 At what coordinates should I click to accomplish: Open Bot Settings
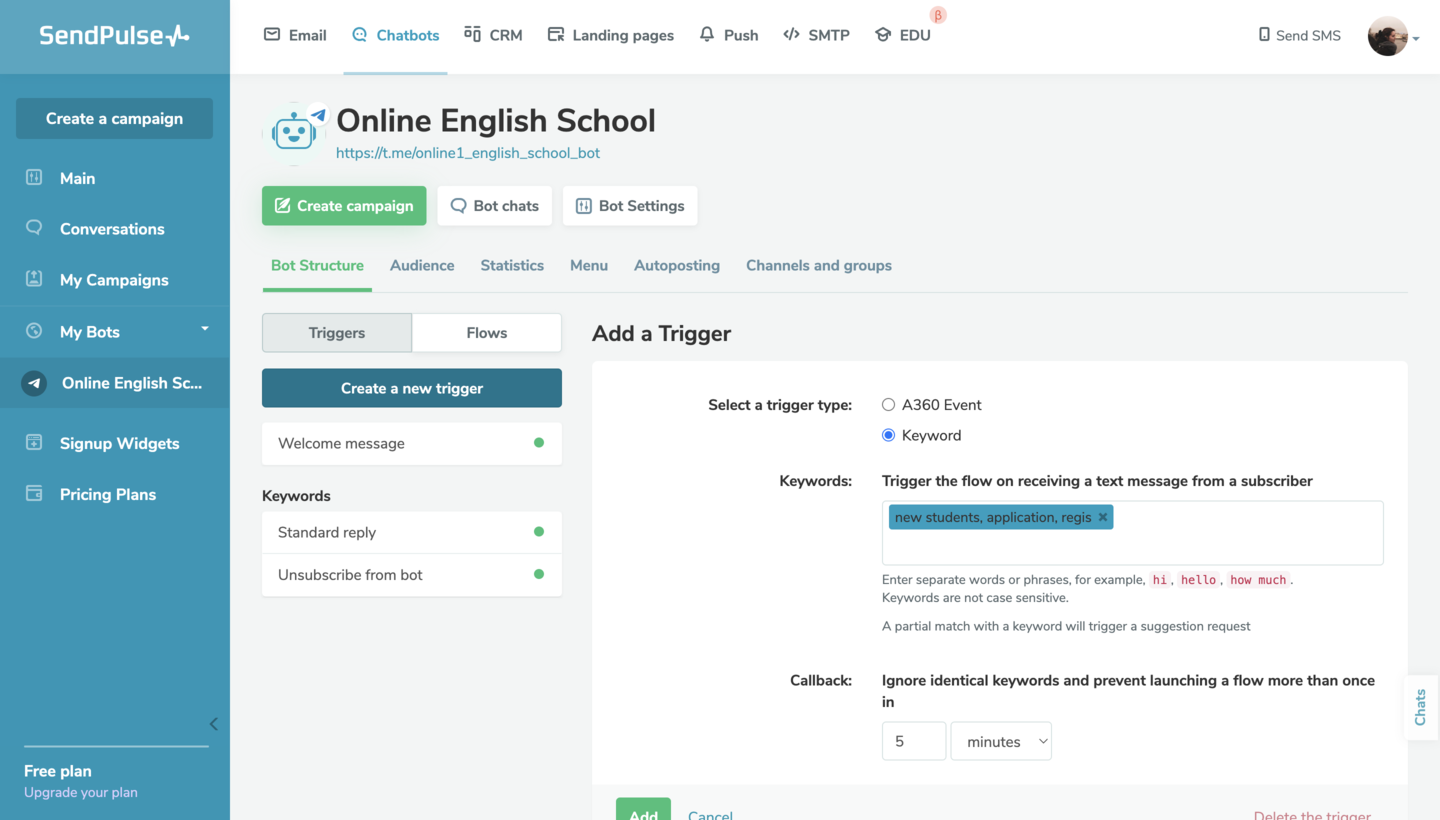pyautogui.click(x=630, y=206)
